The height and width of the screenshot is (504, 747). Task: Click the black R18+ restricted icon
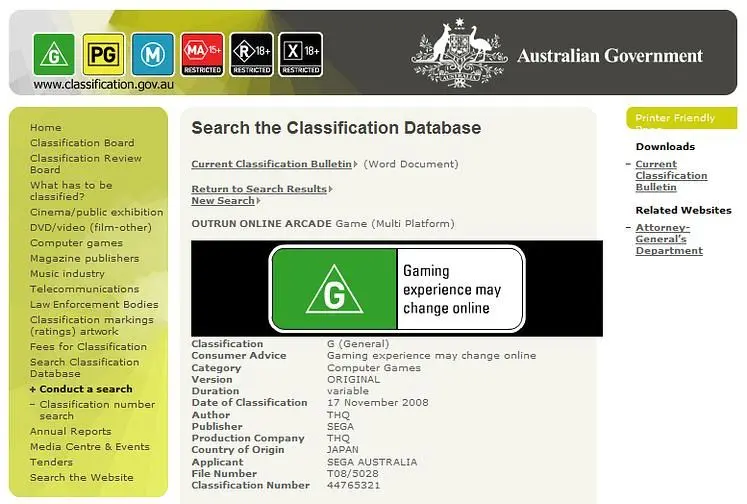point(252,54)
